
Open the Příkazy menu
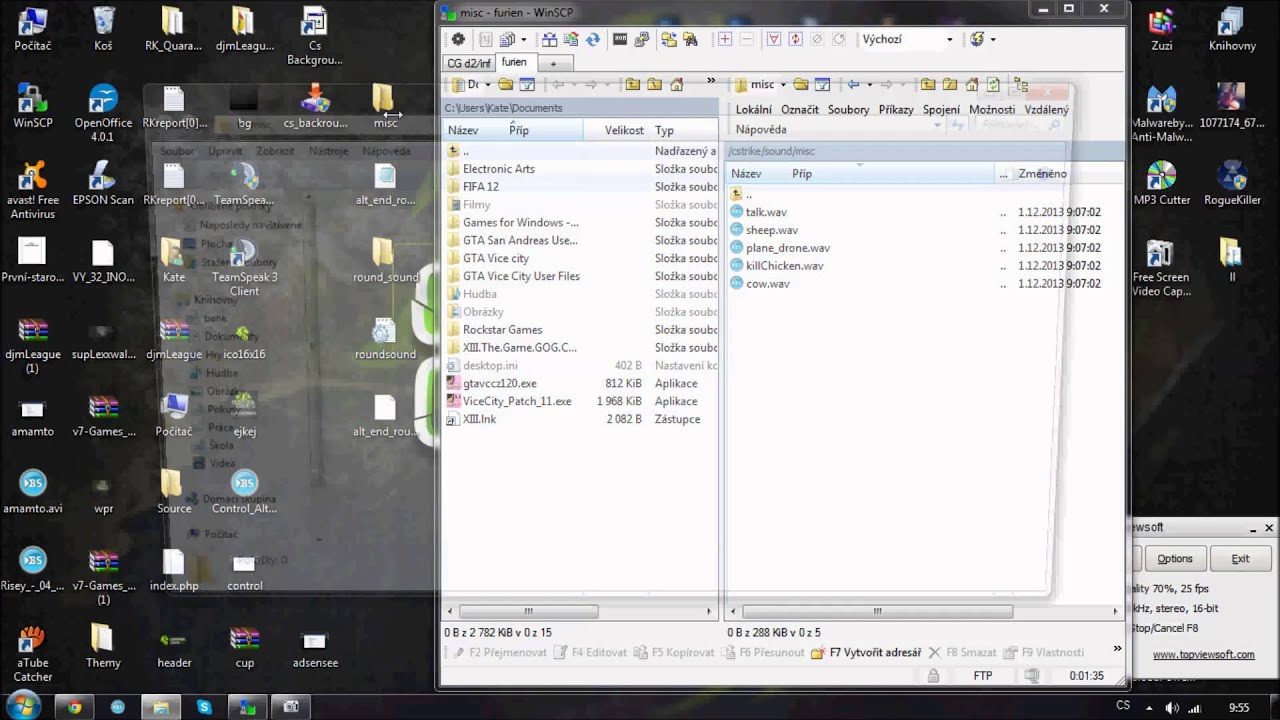(896, 110)
